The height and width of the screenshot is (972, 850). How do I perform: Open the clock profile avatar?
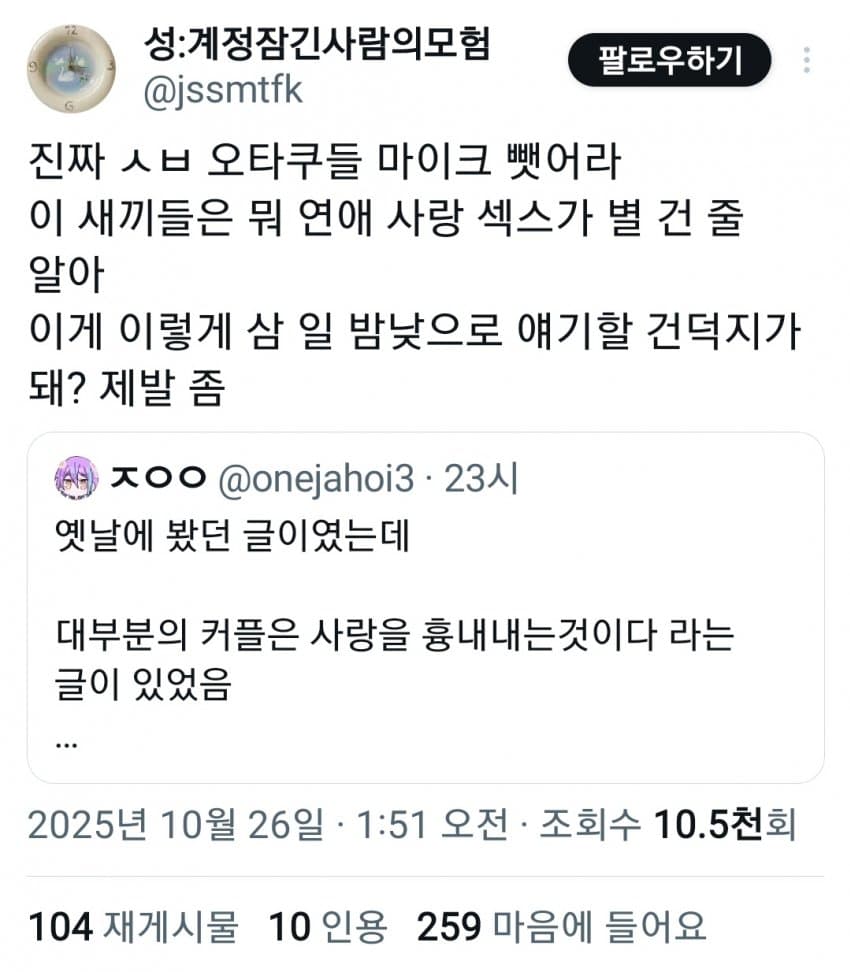71,69
